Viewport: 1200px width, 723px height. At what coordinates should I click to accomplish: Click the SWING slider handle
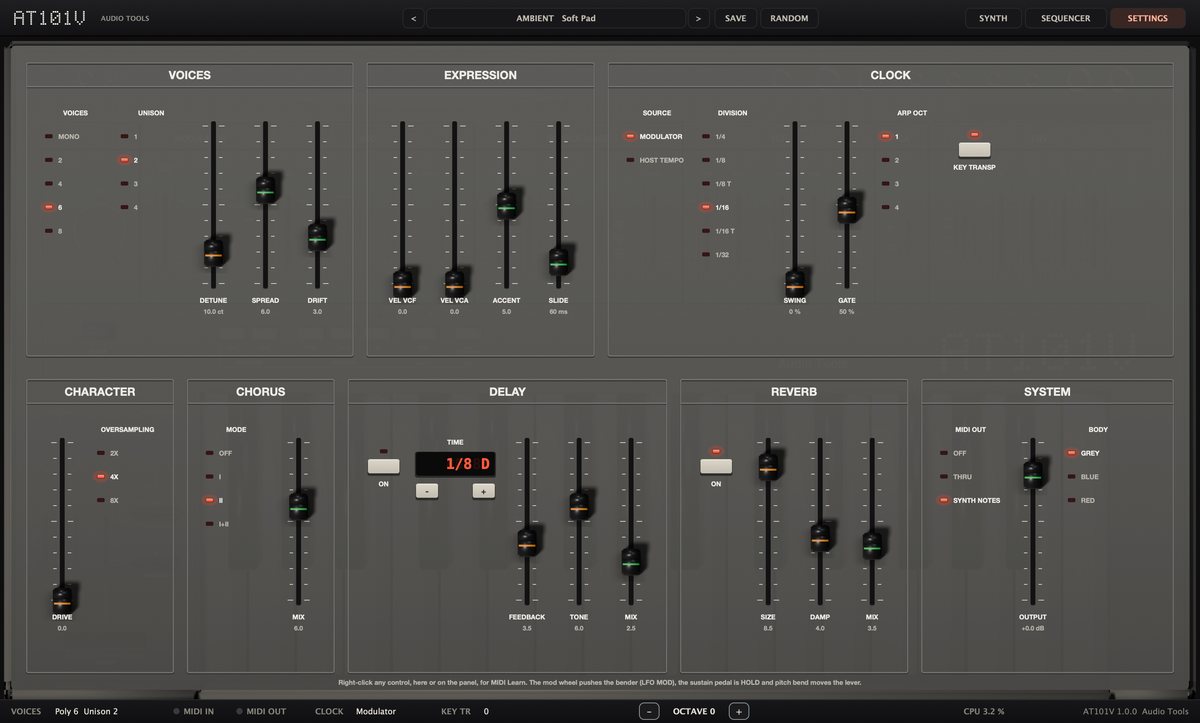795,284
